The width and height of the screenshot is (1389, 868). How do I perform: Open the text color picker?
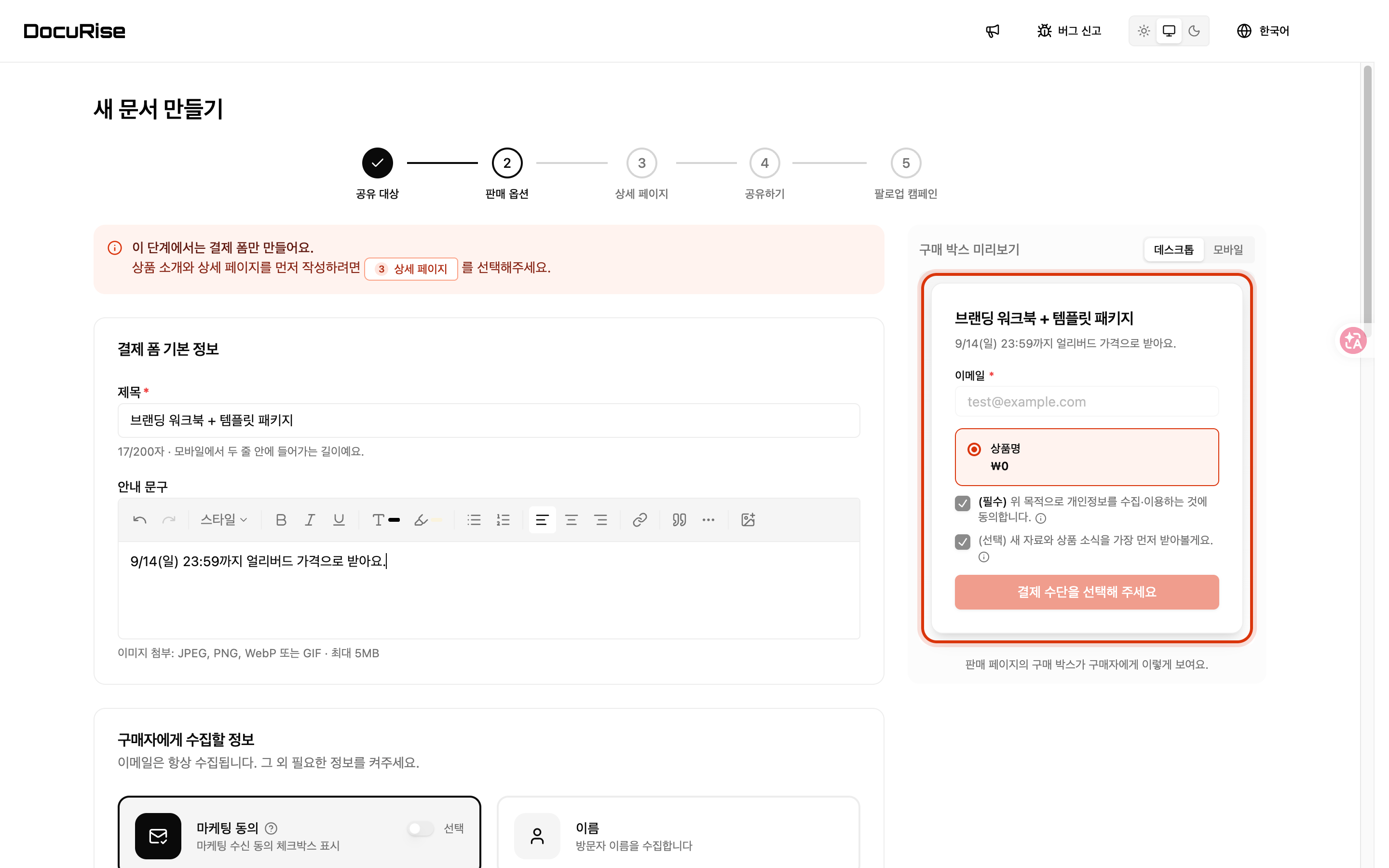(x=386, y=520)
